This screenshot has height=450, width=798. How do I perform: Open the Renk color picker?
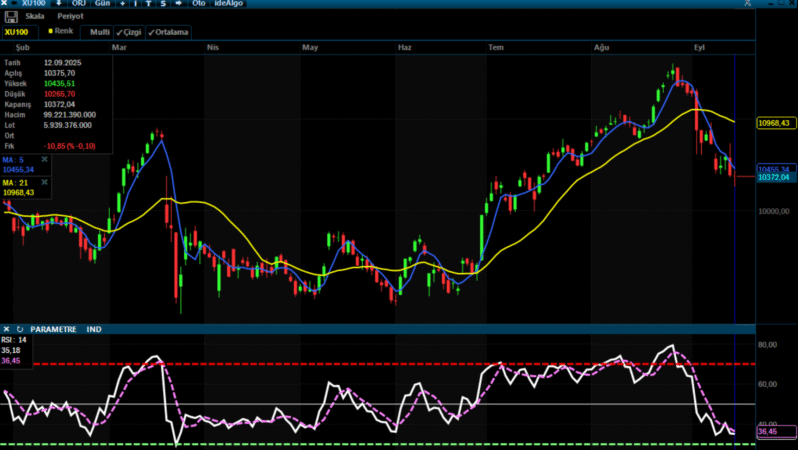pyautogui.click(x=60, y=31)
